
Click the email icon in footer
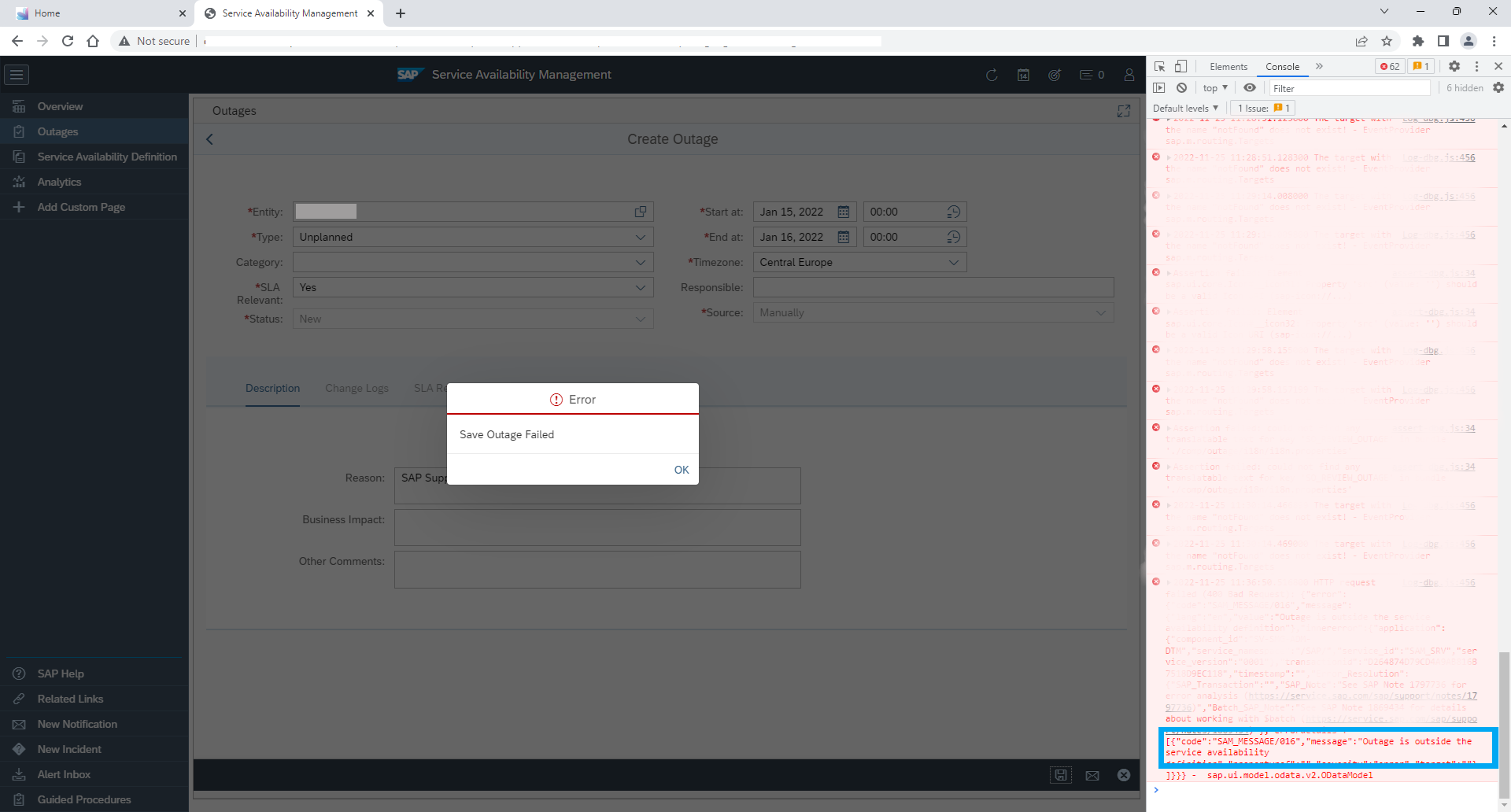[1092, 775]
